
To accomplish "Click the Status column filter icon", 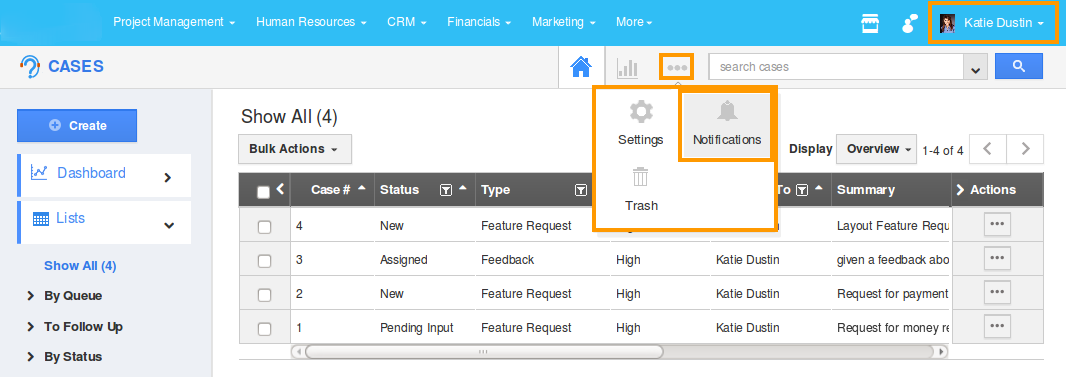I will pos(446,190).
